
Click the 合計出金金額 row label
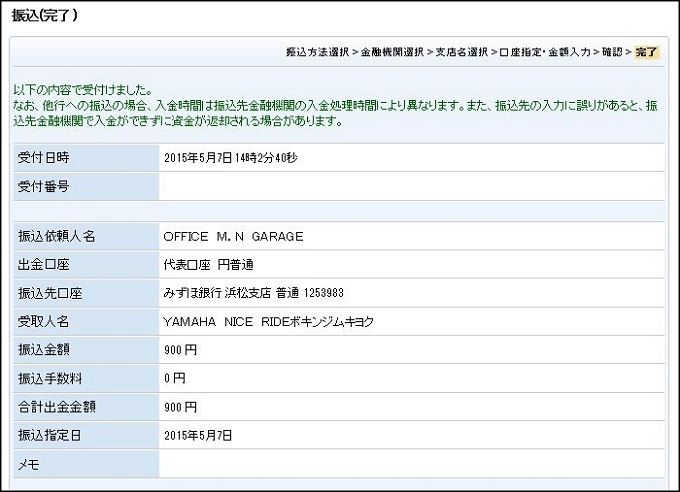pyautogui.click(x=57, y=407)
